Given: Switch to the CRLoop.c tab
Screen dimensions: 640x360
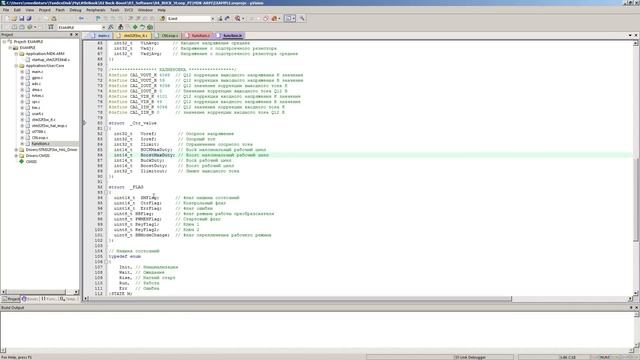Looking at the screenshot, I should [167, 36].
